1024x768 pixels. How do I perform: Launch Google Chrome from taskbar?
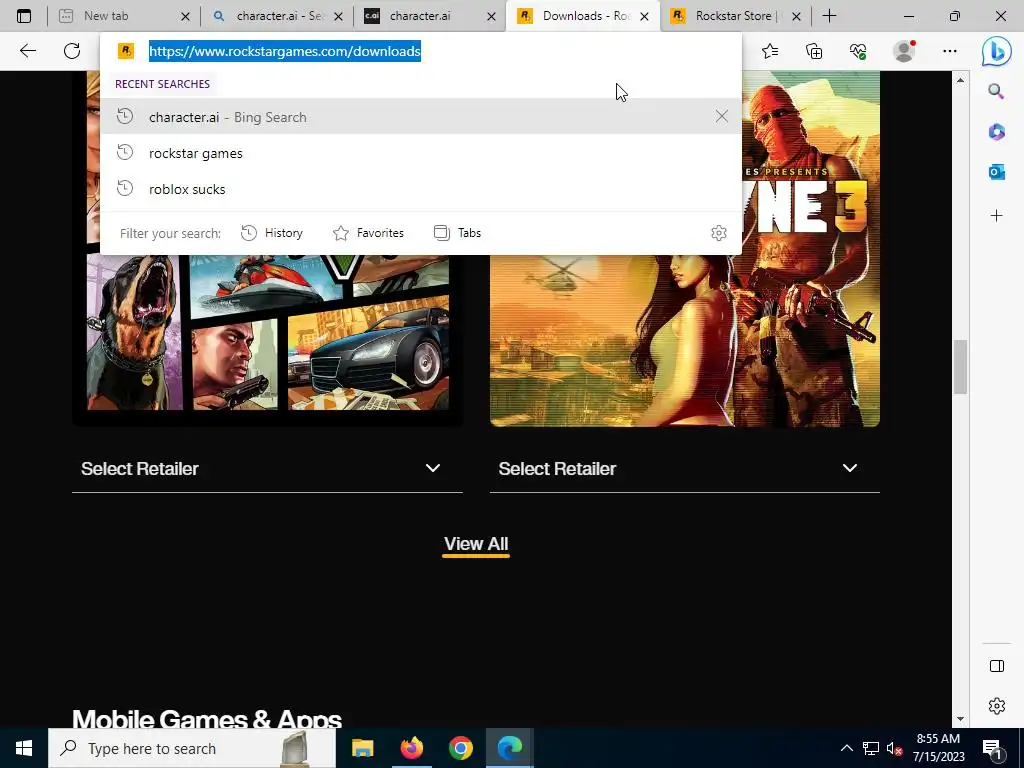click(460, 748)
